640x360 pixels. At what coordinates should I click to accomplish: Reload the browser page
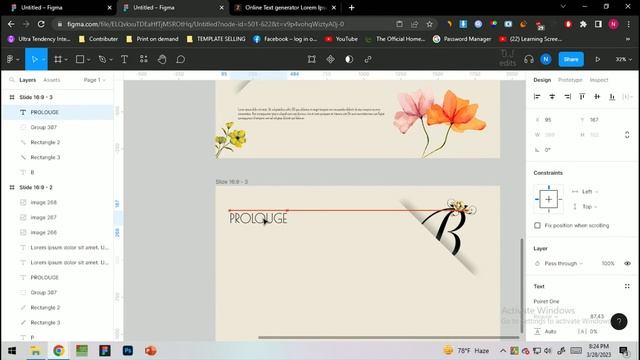(41, 24)
